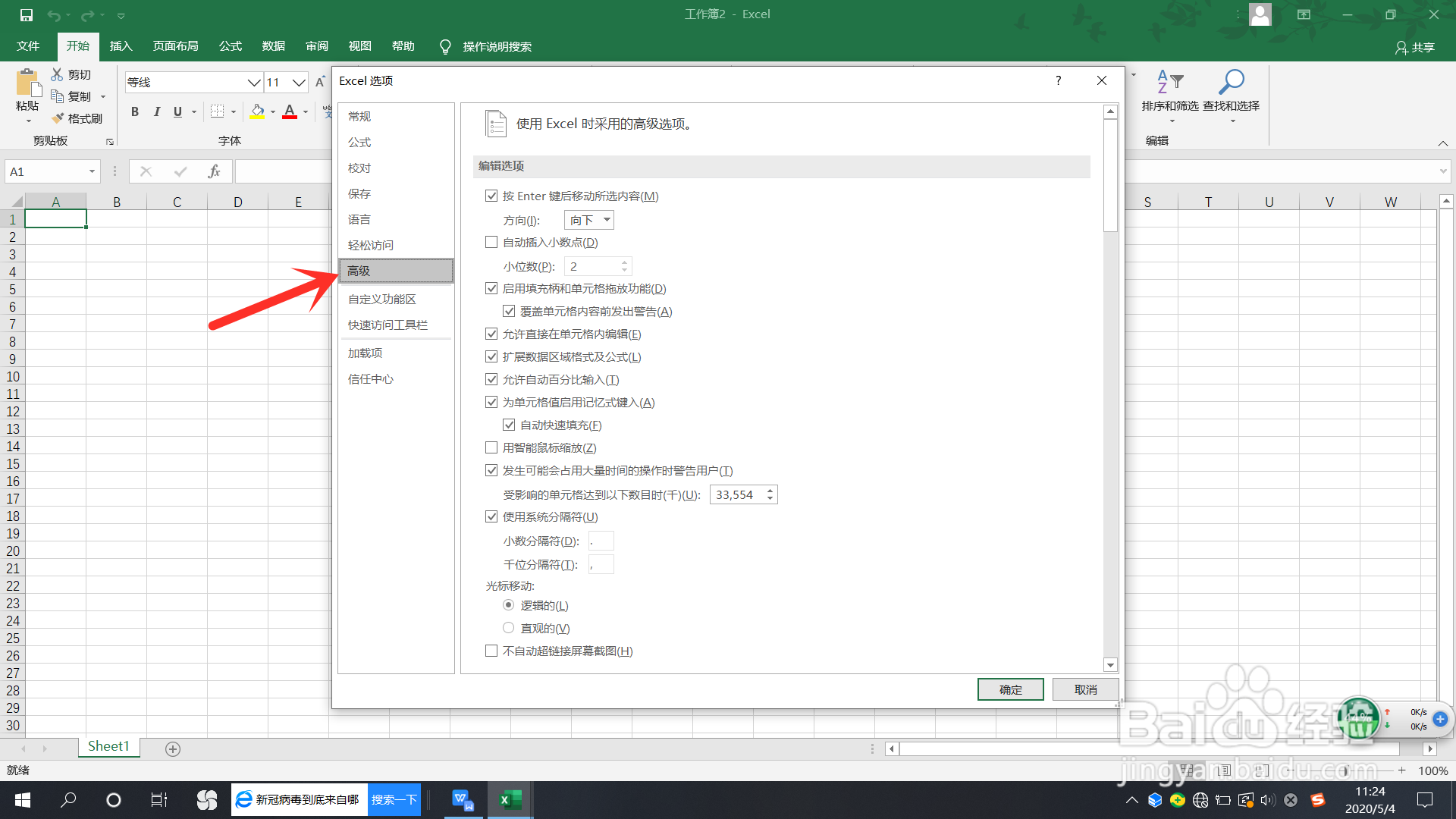This screenshot has height=819, width=1456.
Task: Open the Font Color dropdown arrow
Action: tap(305, 111)
